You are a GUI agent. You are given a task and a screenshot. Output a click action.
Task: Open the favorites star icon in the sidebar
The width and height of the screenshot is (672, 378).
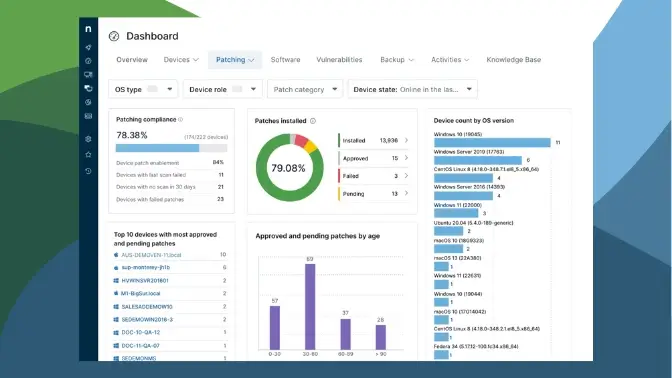coord(88,154)
